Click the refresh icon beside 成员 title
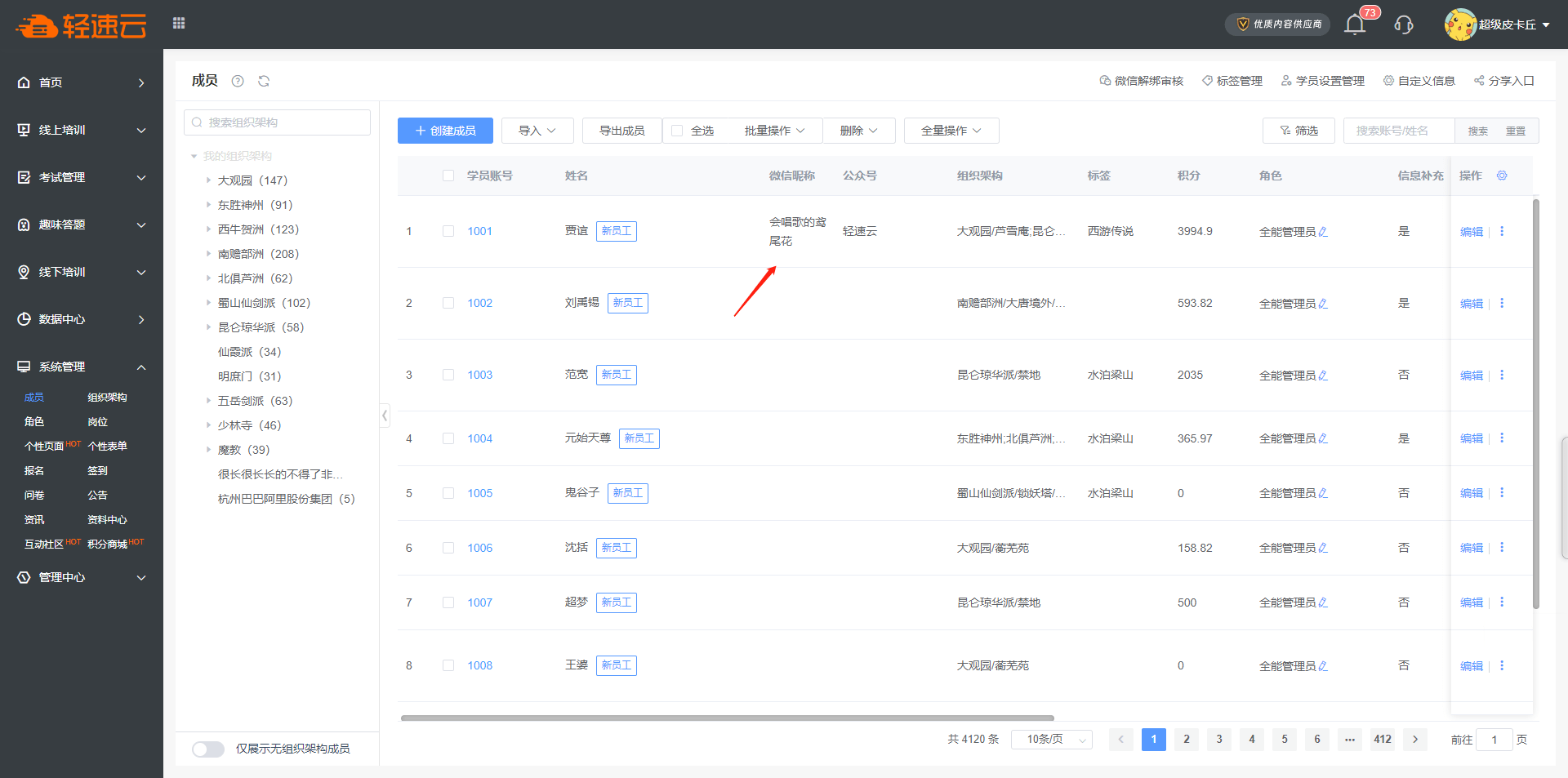1568x778 pixels. [264, 81]
